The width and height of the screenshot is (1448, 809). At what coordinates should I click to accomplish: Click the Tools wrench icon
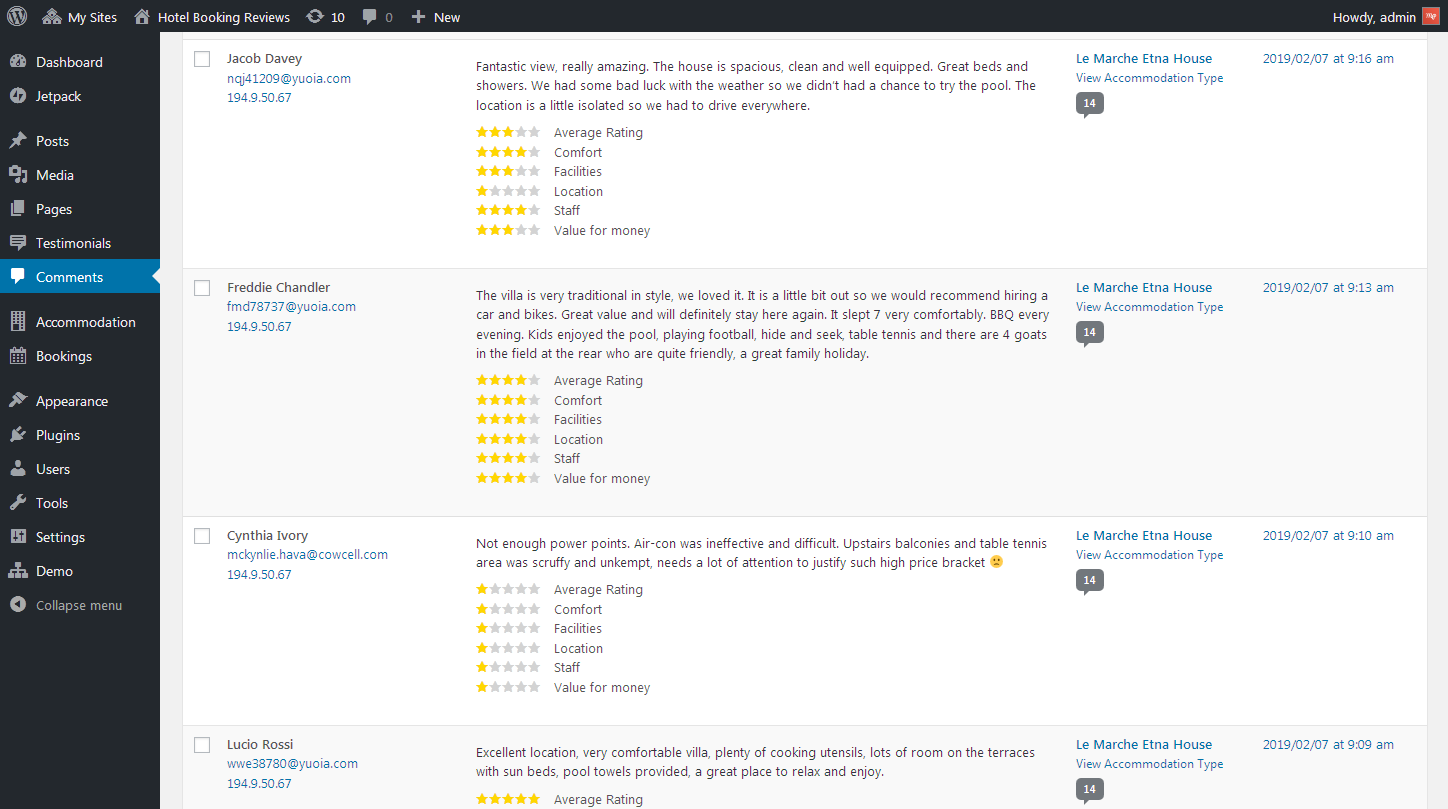[18, 503]
